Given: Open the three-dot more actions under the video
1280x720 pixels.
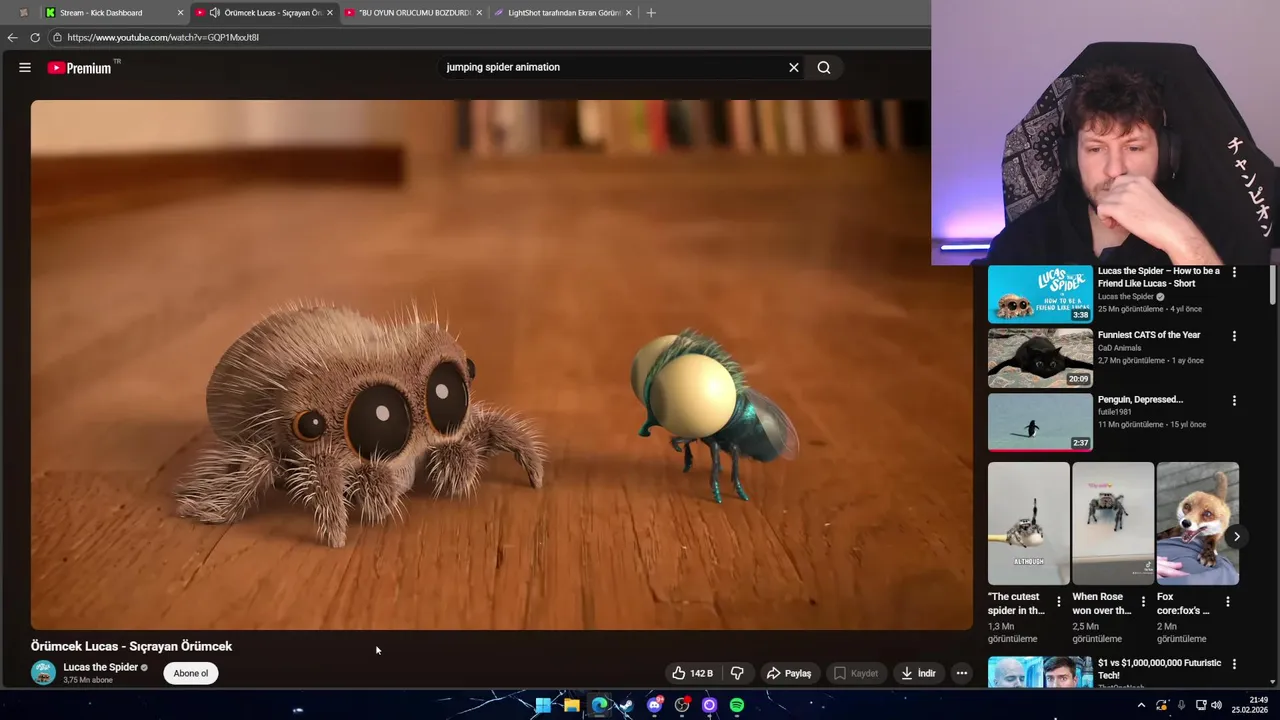Looking at the screenshot, I should 962,673.
